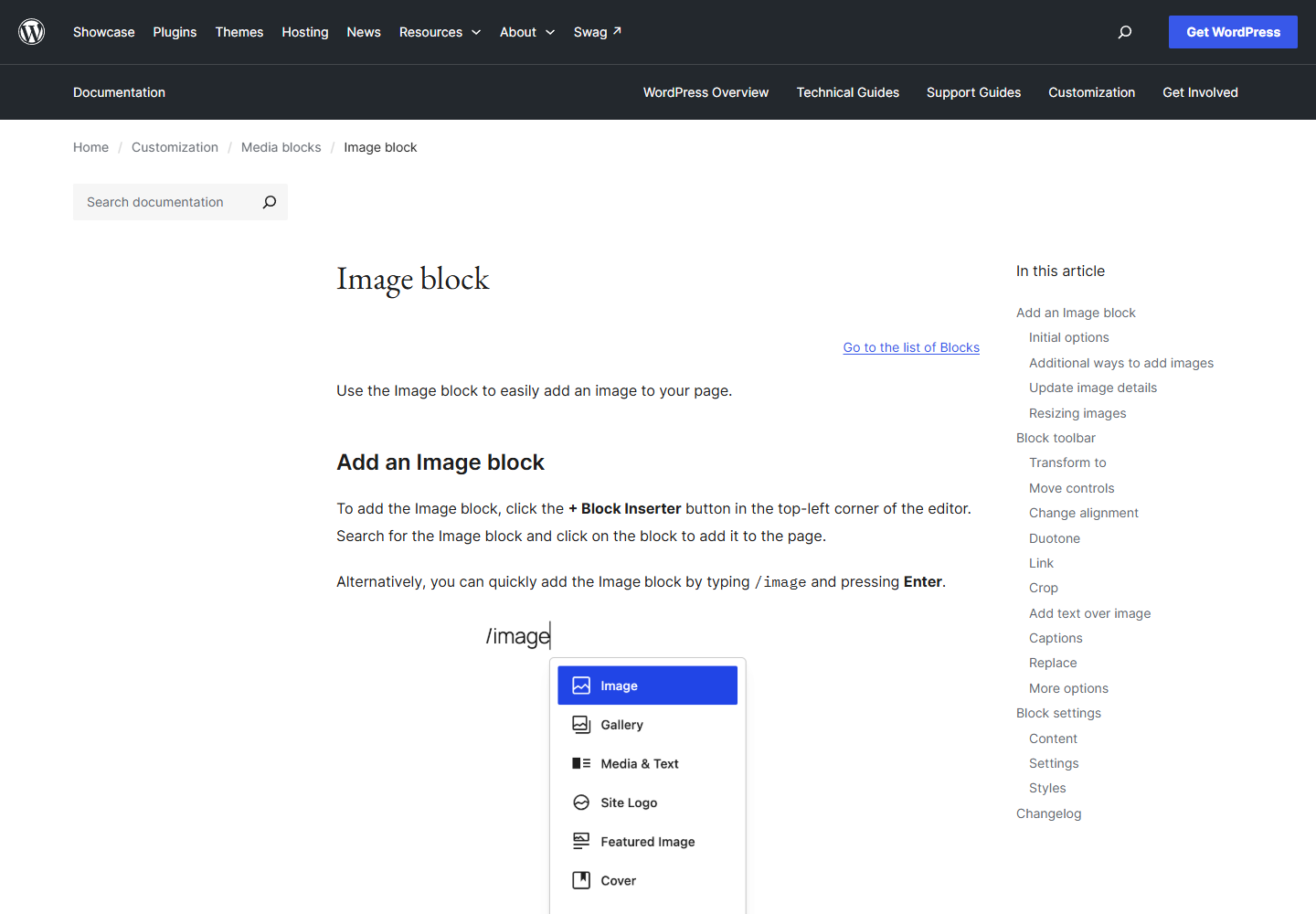The width and height of the screenshot is (1316, 914).
Task: Click the Gallery block icon
Action: pos(581,725)
